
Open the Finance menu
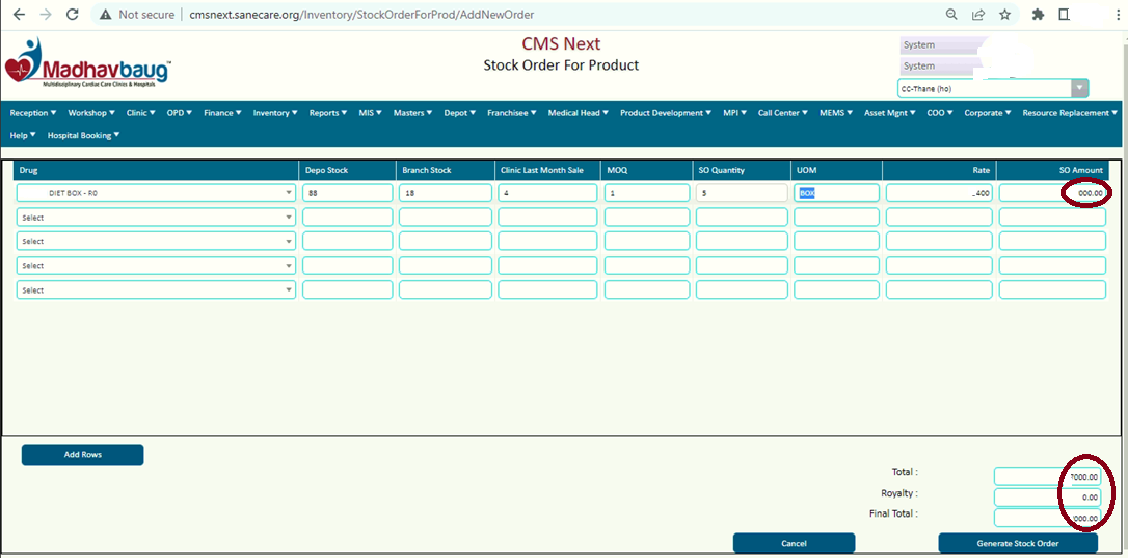(x=223, y=113)
